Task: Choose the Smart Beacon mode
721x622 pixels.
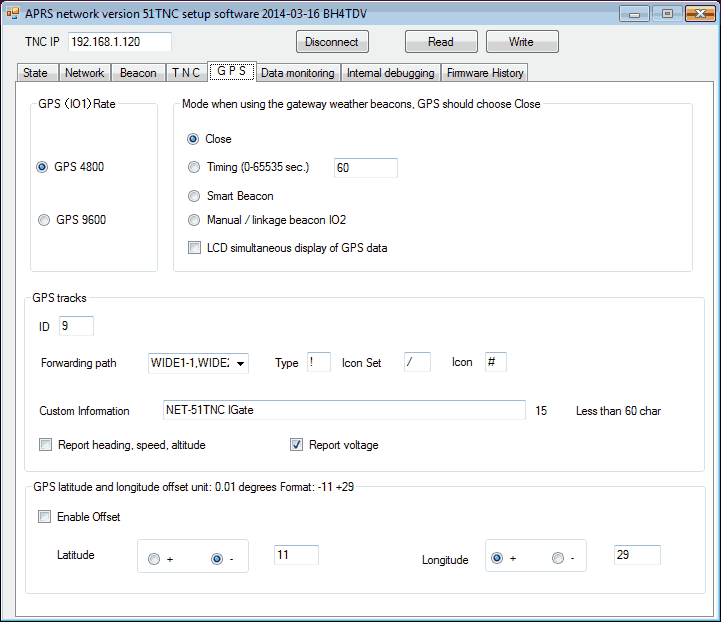Action: 194,196
